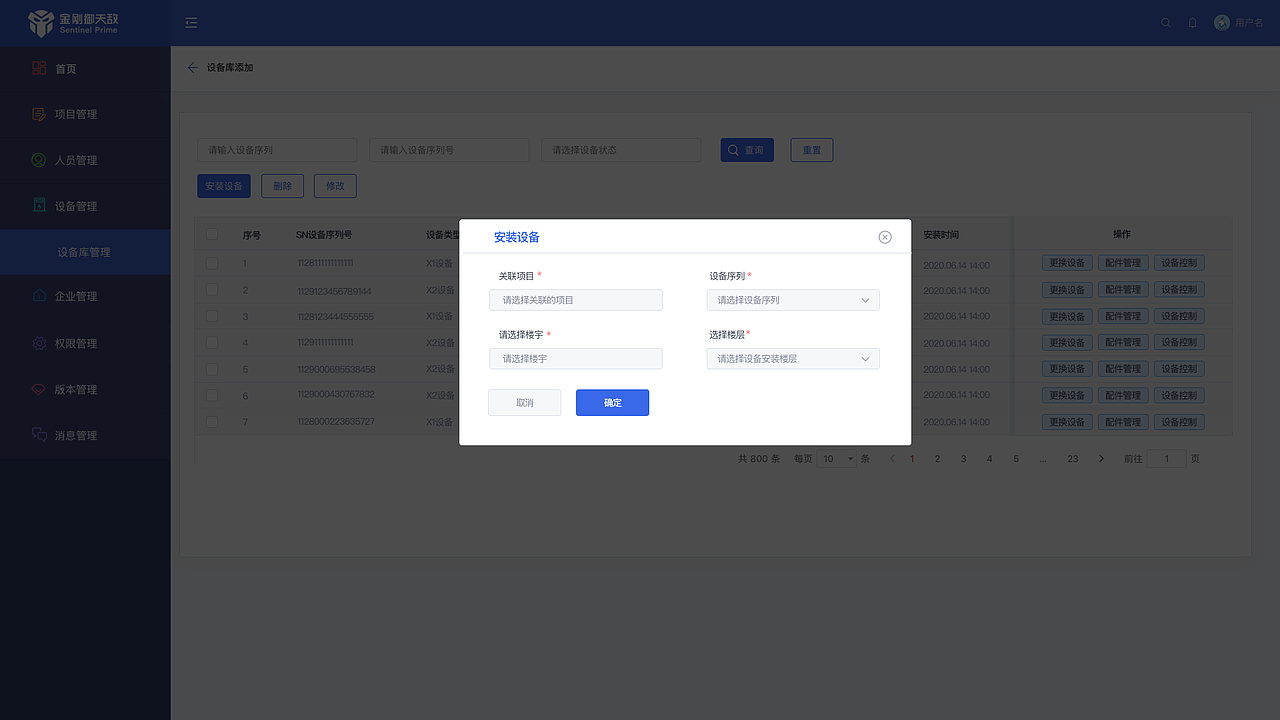Go to the next page arrow in pagination
The height and width of the screenshot is (720, 1280).
1101,459
